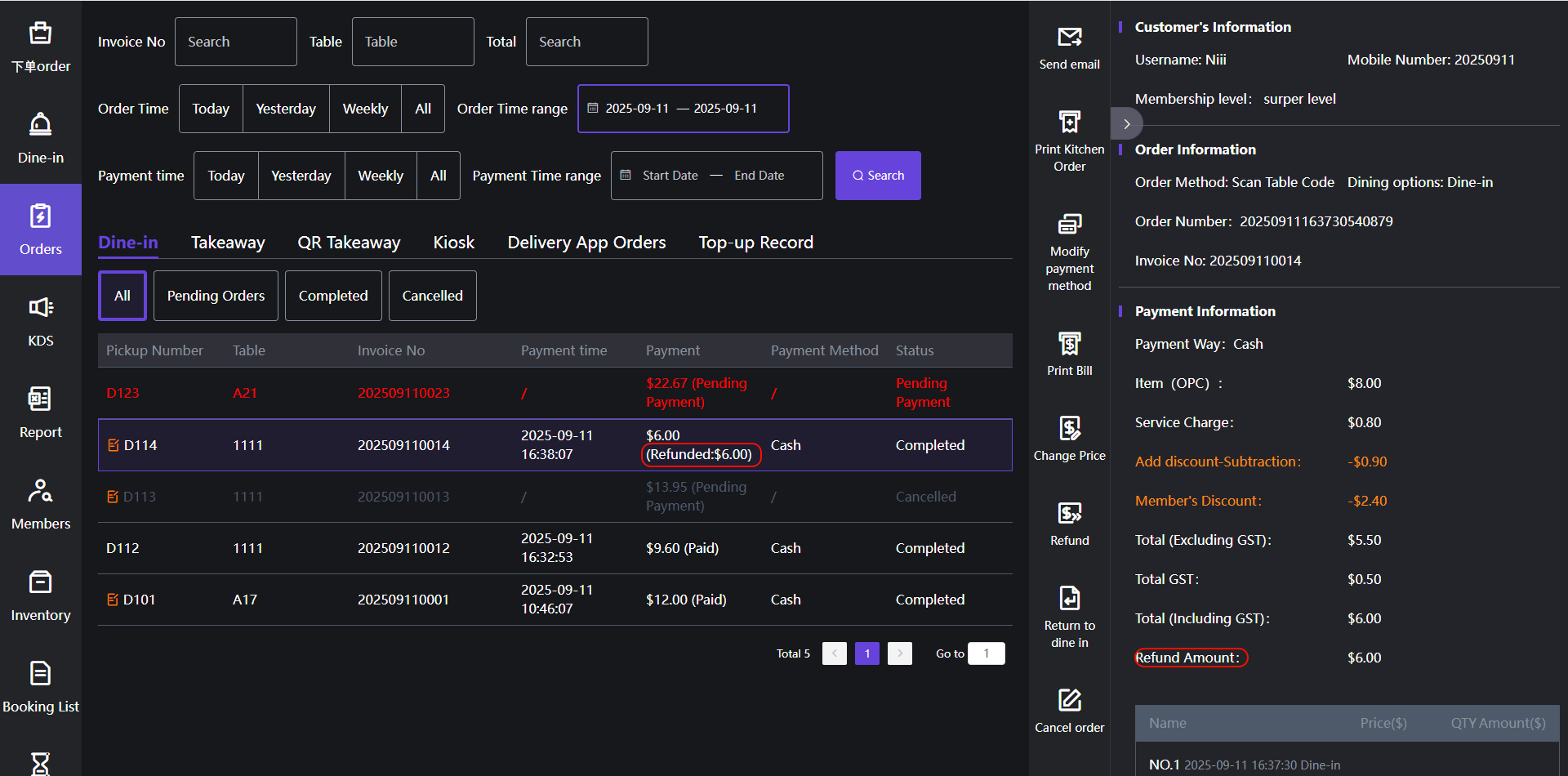
Task: Open Modify payment method
Action: [1069, 225]
